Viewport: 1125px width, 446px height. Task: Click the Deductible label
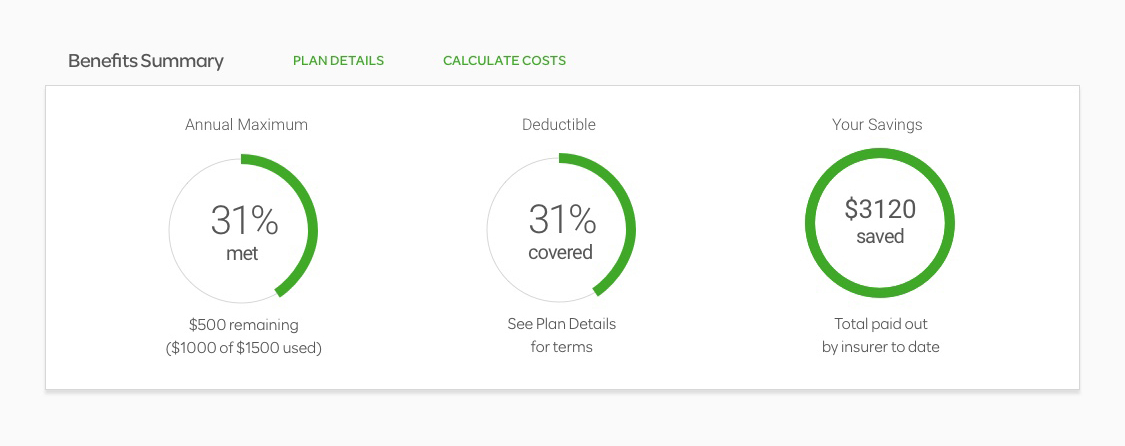[x=559, y=125]
